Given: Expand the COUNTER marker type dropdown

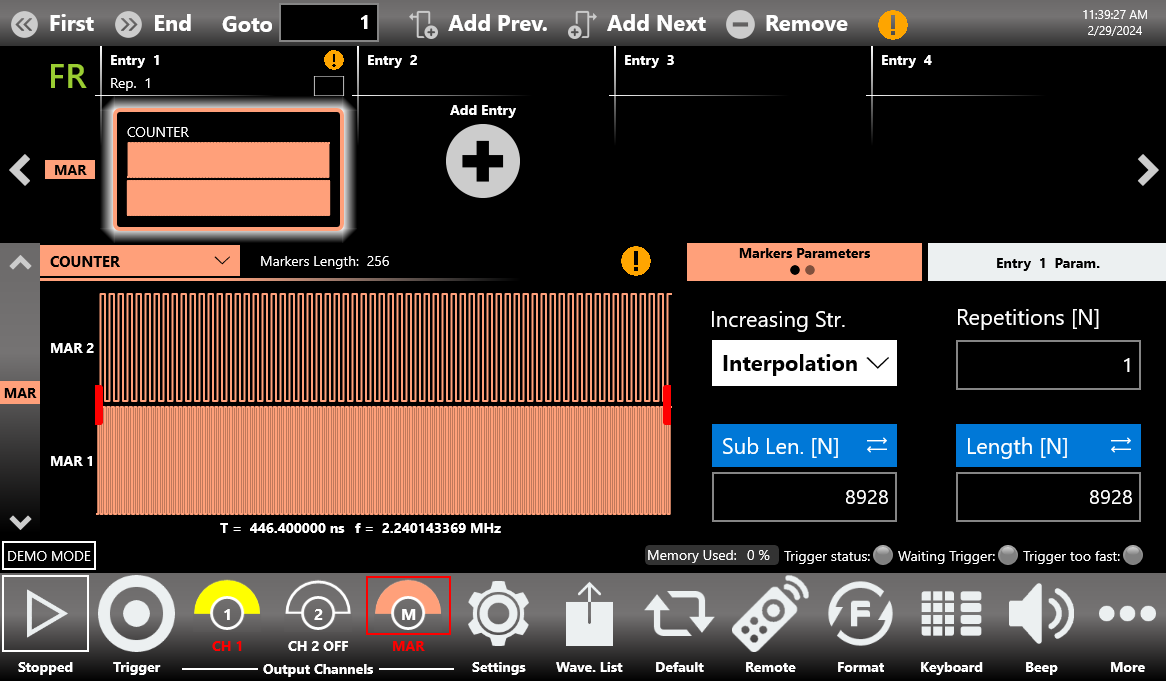Looking at the screenshot, I should coord(140,261).
